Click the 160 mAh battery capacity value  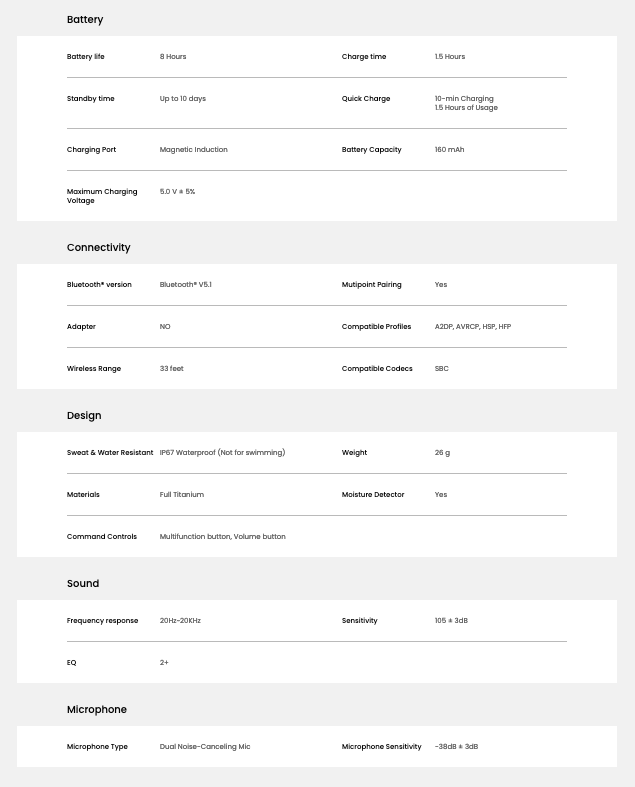pyautogui.click(x=449, y=150)
